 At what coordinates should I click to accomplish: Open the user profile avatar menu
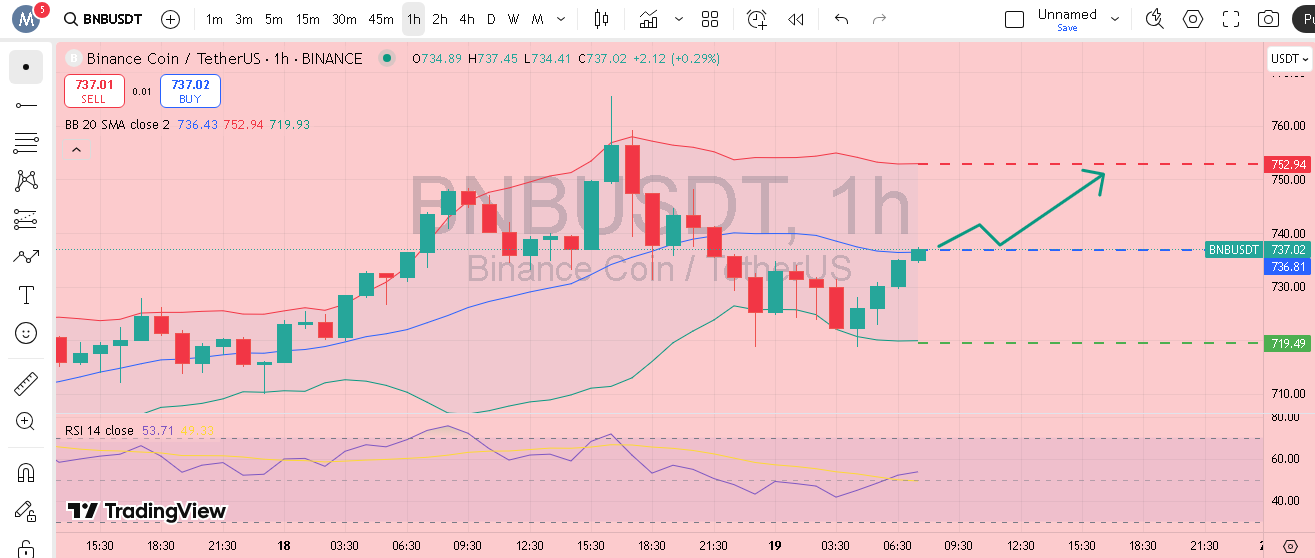click(26, 19)
